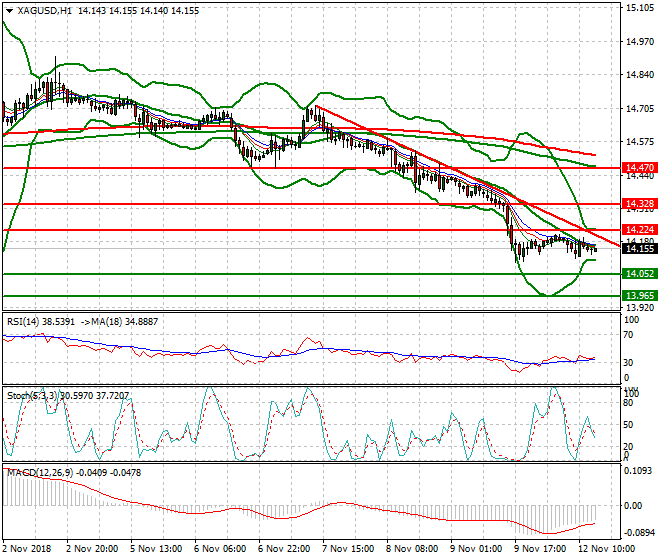
Task: Click the 2 Nov 2018 date label
Action: tap(26, 549)
